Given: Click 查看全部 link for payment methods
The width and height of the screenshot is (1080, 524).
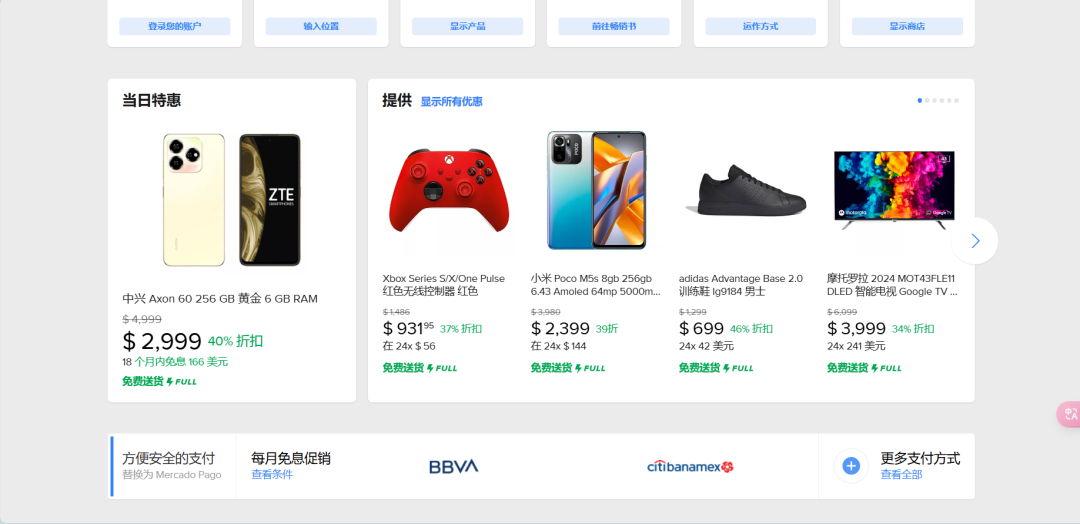Looking at the screenshot, I should [901, 474].
